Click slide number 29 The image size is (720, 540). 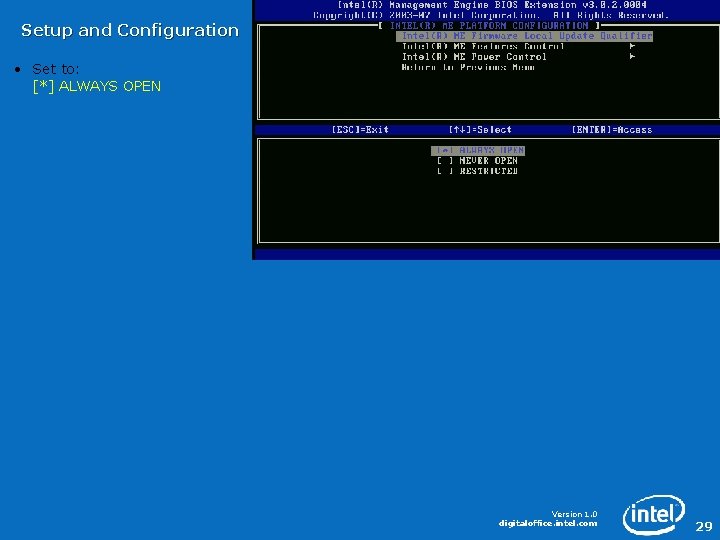pyautogui.click(x=704, y=526)
